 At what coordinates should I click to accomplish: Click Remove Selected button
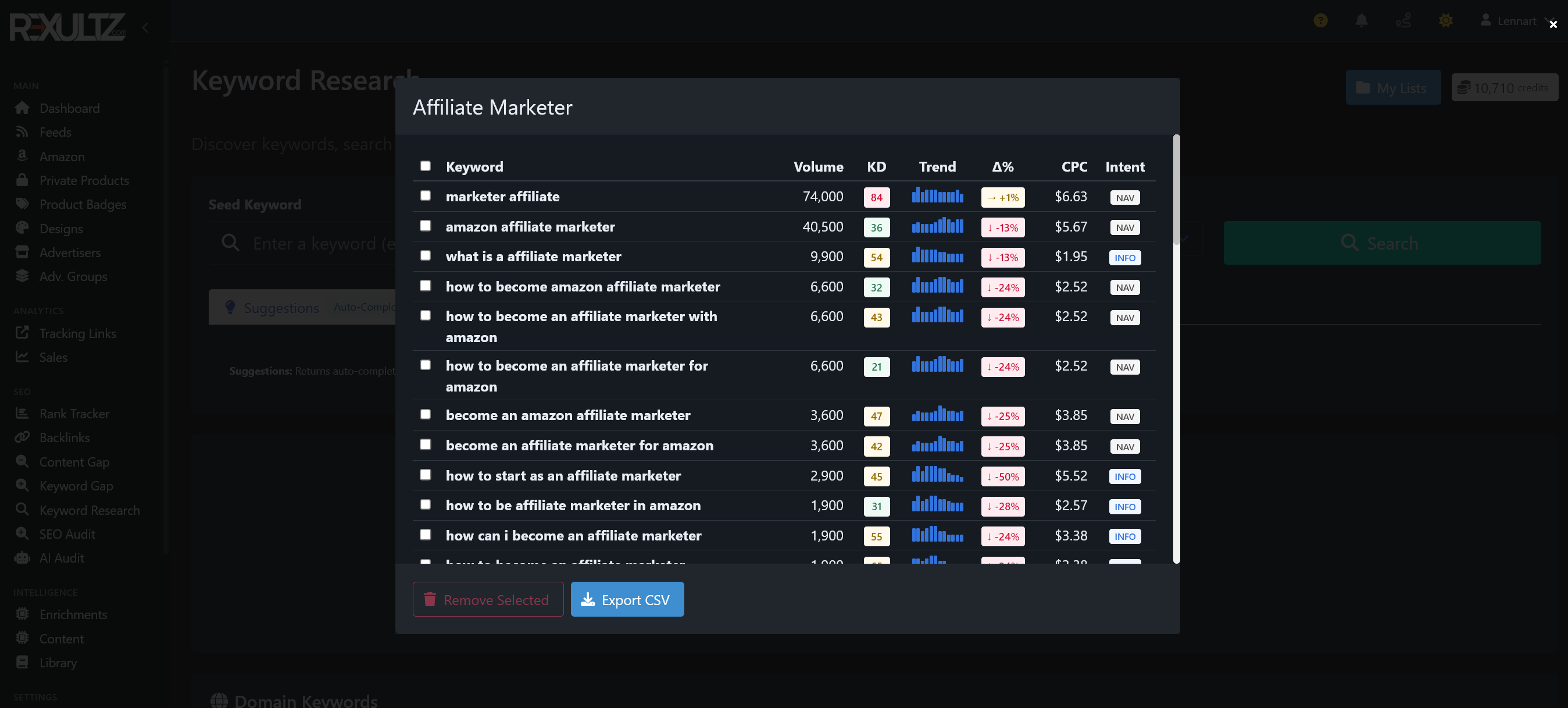[488, 600]
